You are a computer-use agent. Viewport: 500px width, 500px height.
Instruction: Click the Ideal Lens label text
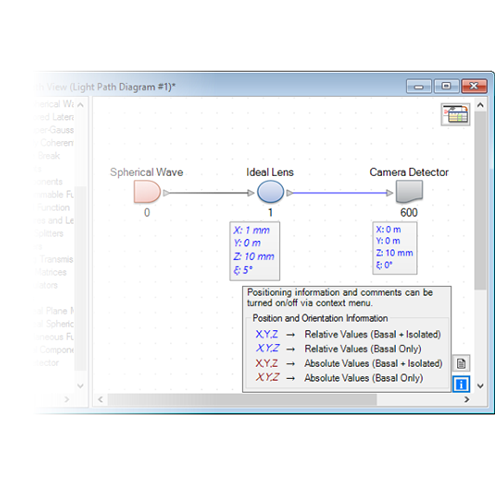(x=270, y=172)
